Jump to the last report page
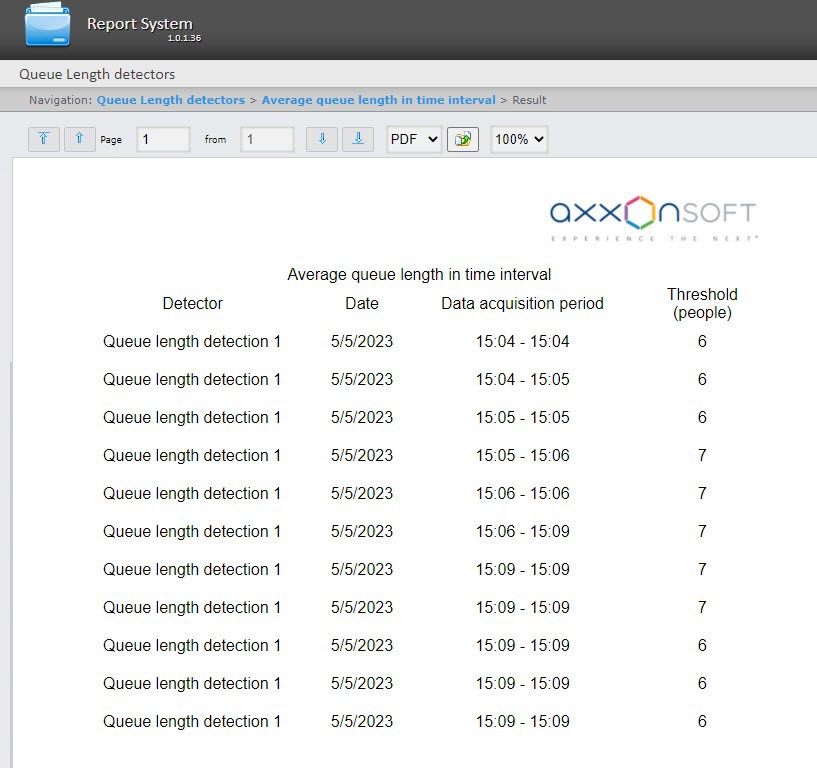The image size is (817, 768). [x=358, y=139]
